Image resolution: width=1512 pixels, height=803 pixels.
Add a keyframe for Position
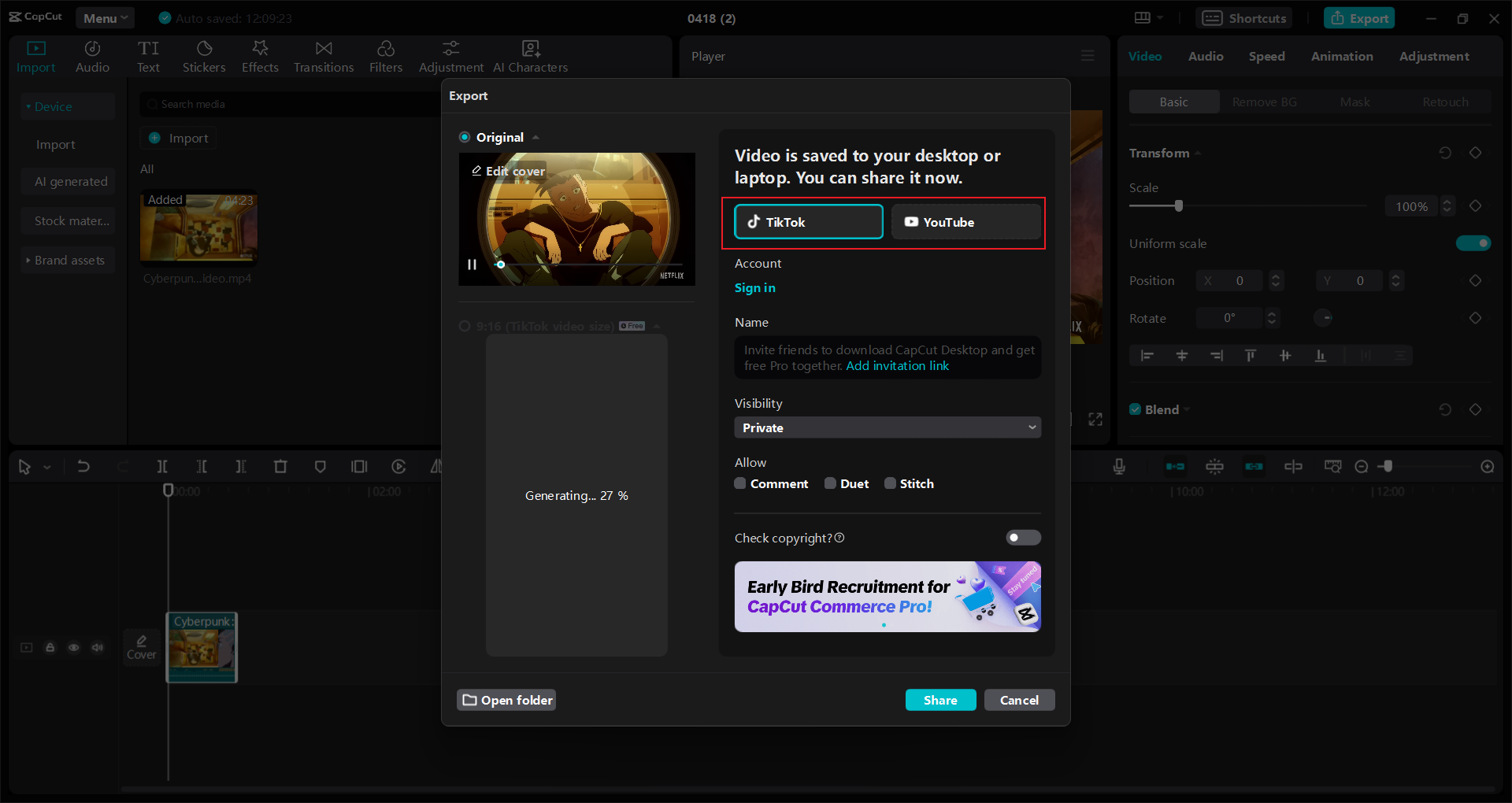1476,280
